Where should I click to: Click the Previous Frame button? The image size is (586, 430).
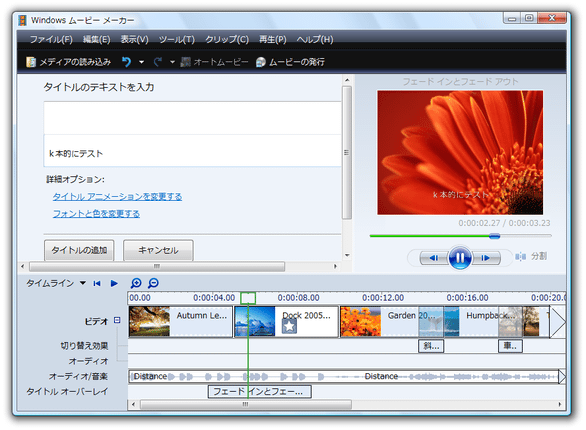(434, 258)
